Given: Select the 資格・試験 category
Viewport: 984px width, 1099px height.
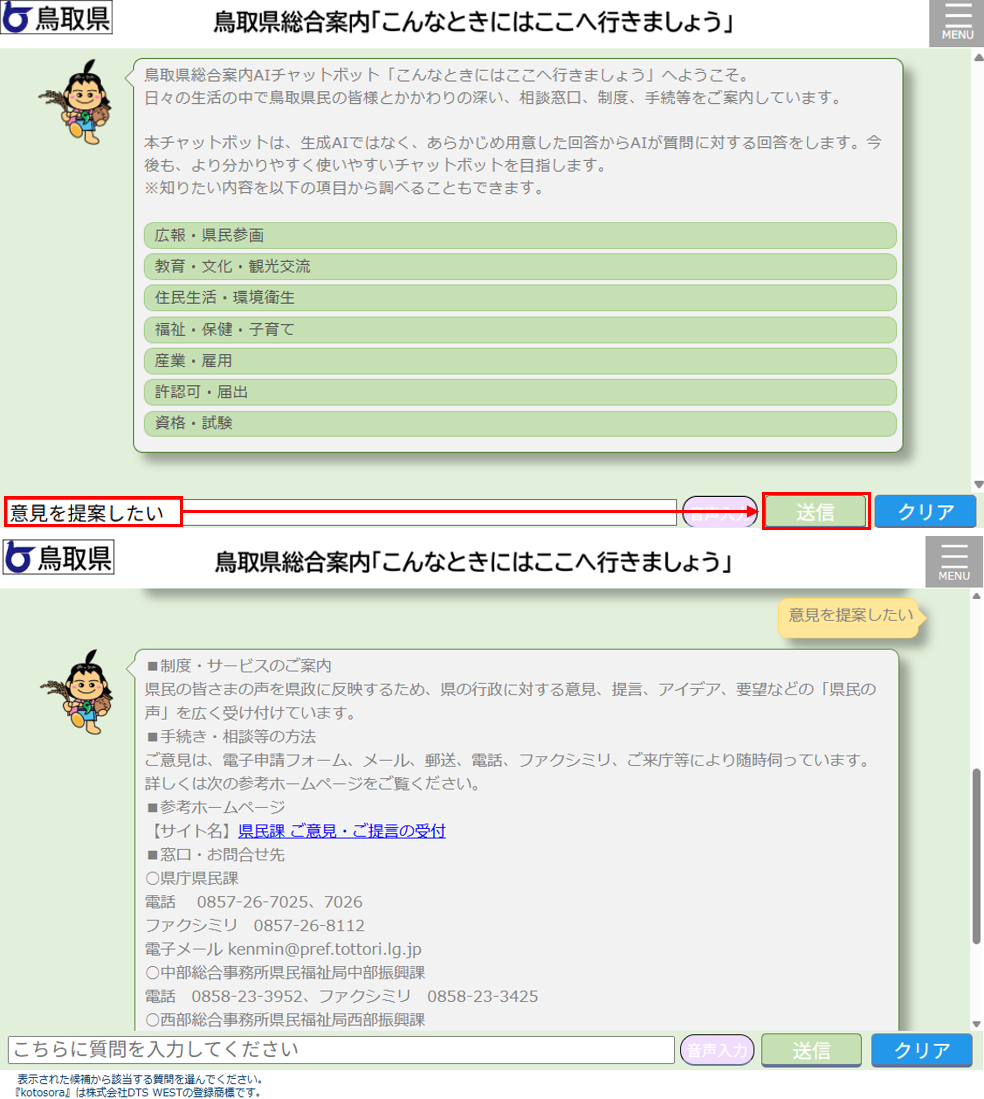Looking at the screenshot, I should 519,423.
